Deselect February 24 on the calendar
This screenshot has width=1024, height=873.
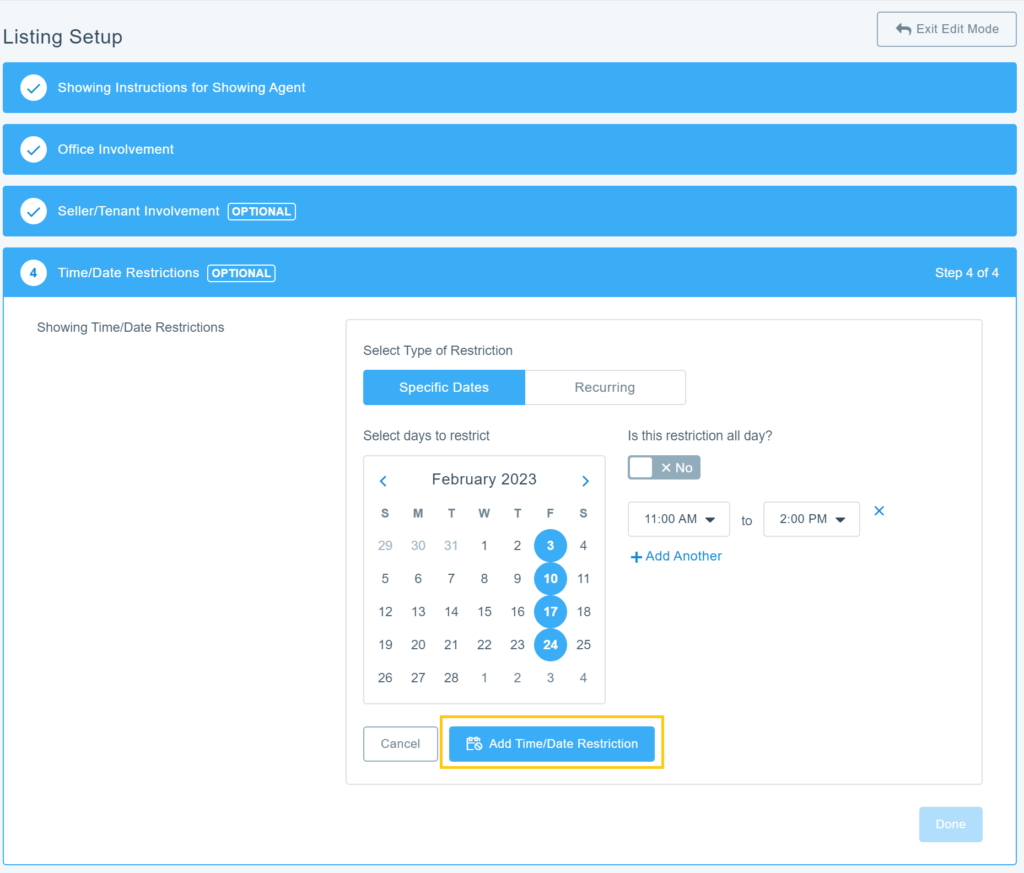pyautogui.click(x=550, y=645)
